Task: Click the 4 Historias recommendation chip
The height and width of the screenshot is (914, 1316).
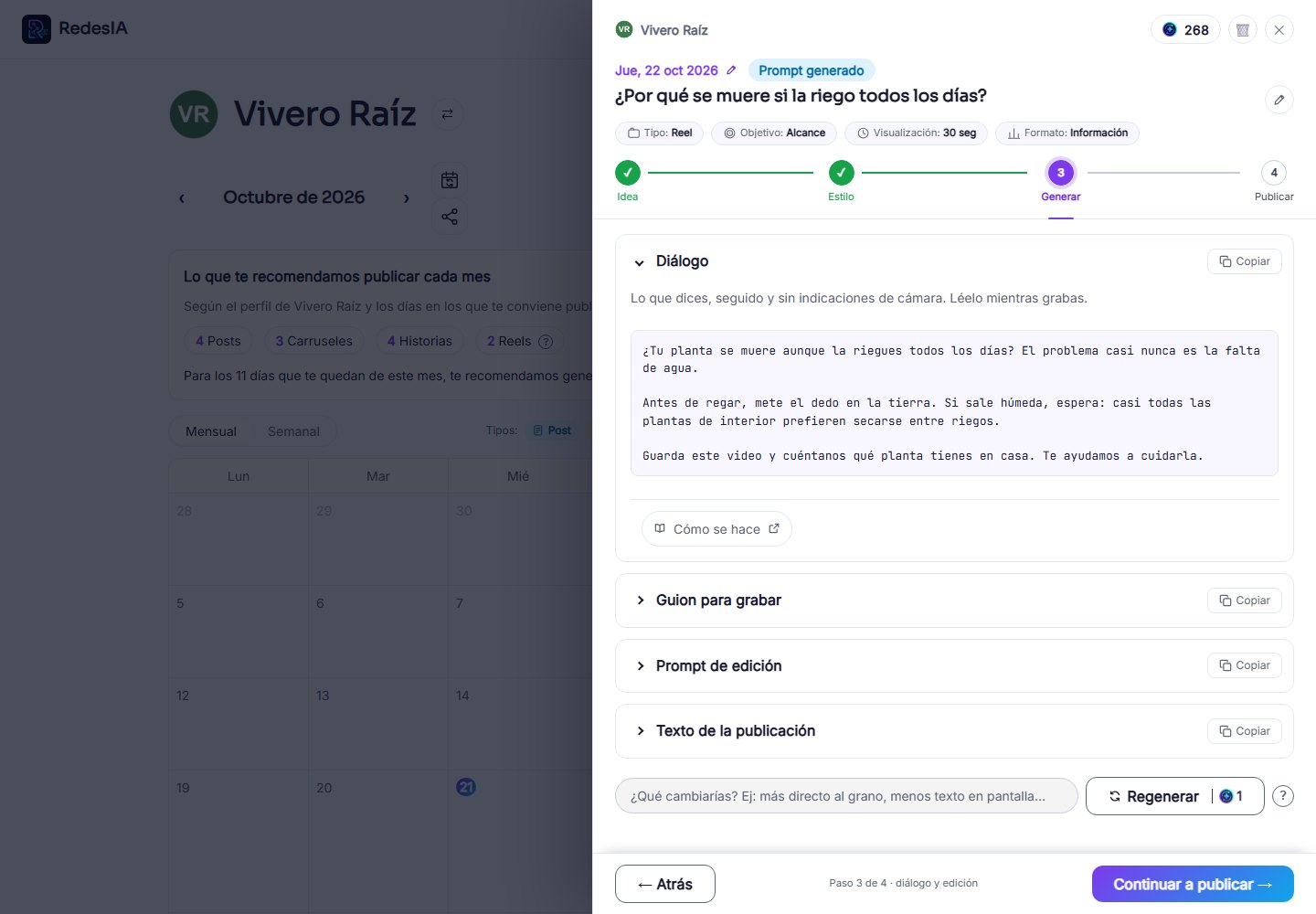Action: point(419,341)
